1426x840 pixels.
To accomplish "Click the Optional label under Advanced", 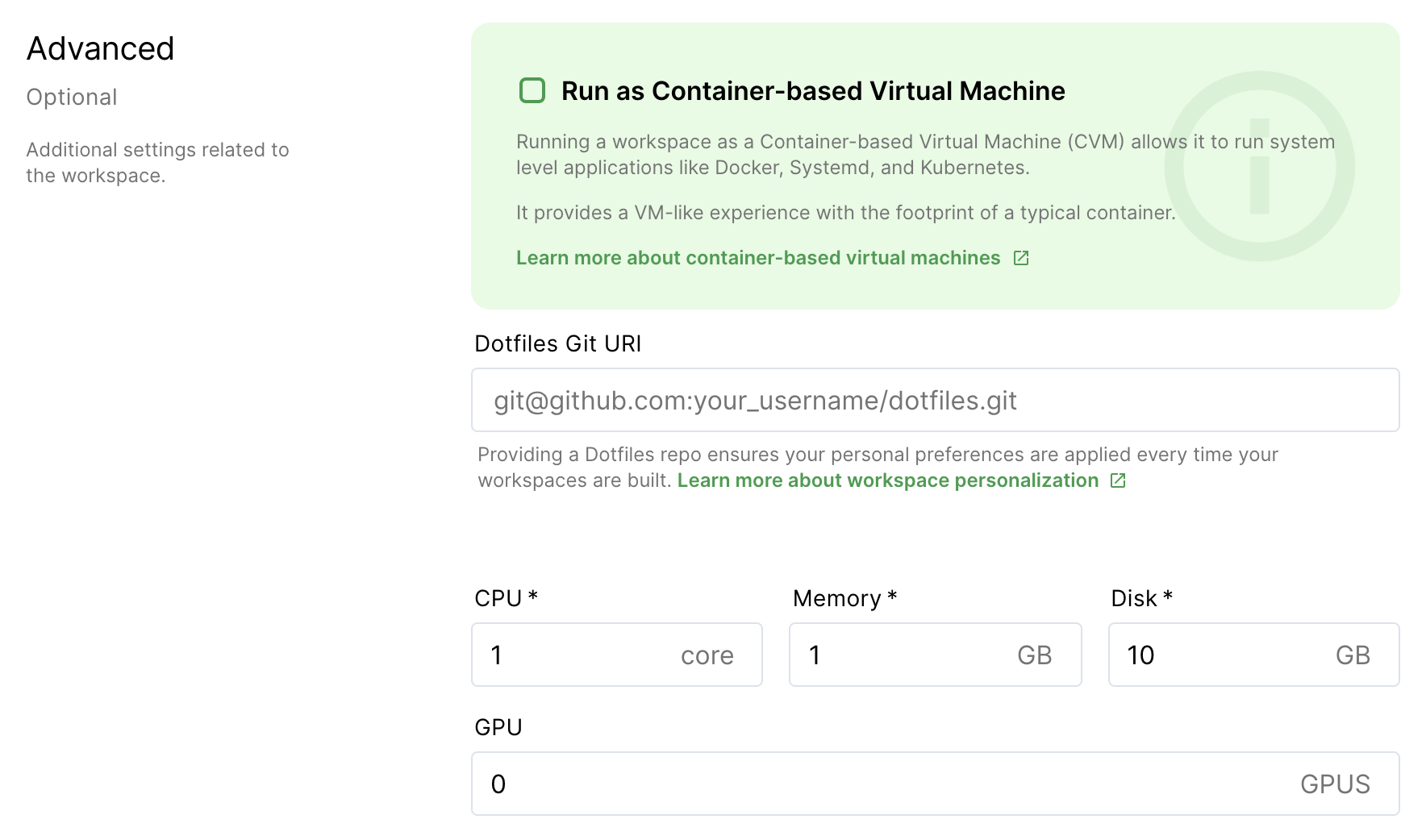I will (x=72, y=97).
